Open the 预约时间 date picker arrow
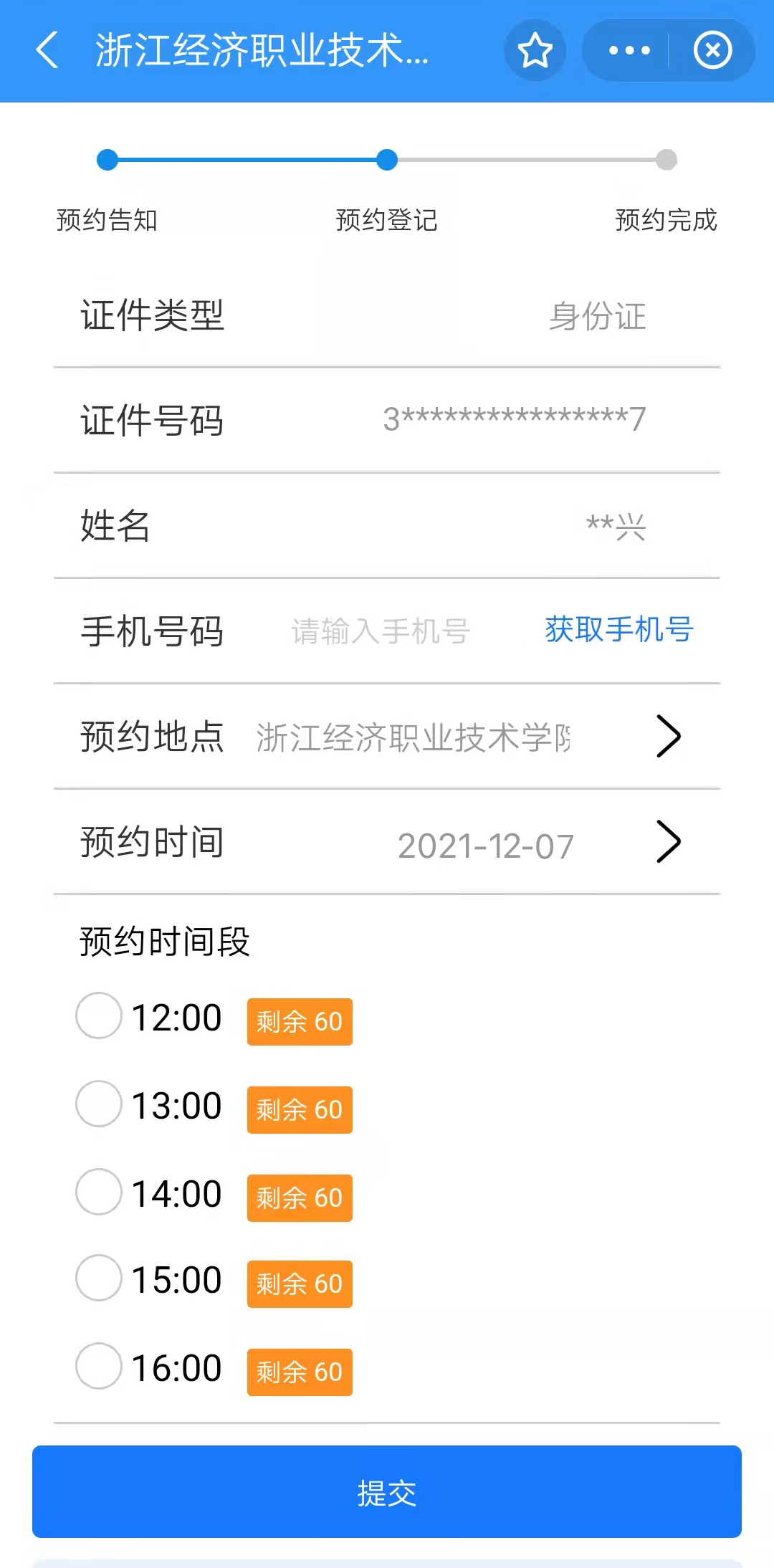Viewport: 774px width, 1568px height. pyautogui.click(x=668, y=841)
